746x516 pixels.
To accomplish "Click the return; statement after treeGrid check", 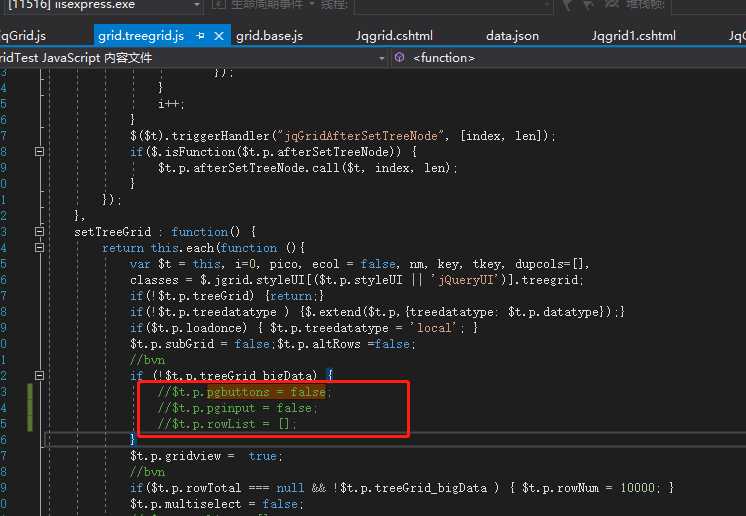I will coord(292,296).
